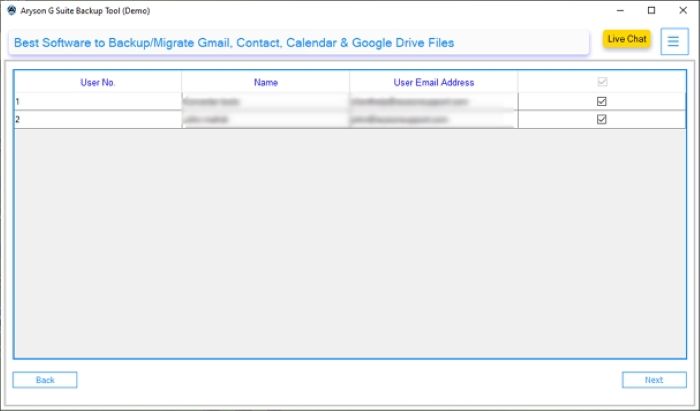Click the User No. column header
Viewport: 700px width, 411px height.
(x=98, y=82)
